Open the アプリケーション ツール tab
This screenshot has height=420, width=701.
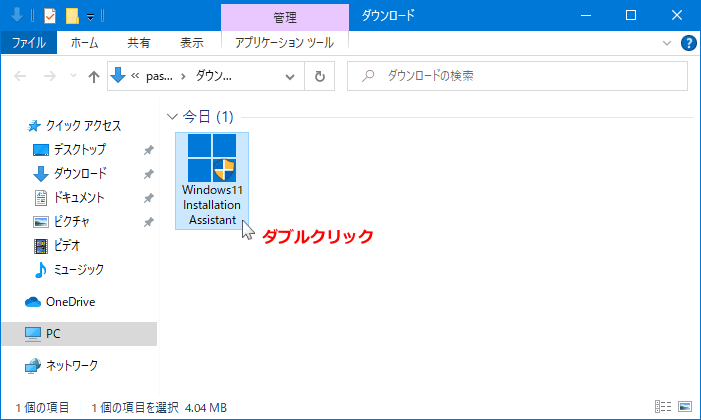[x=284, y=43]
